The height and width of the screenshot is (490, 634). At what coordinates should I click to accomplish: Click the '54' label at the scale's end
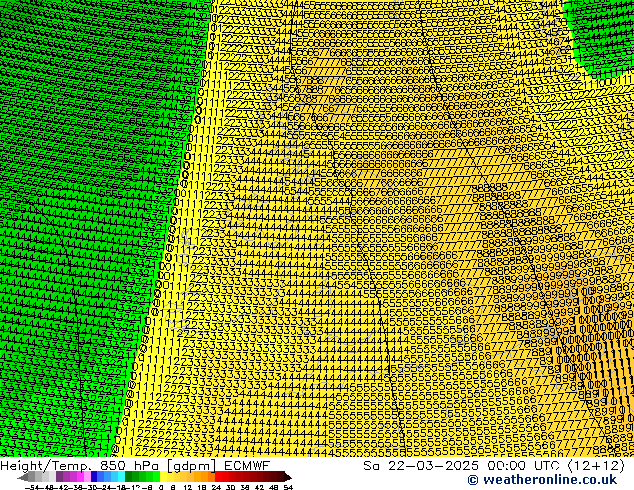click(x=288, y=487)
